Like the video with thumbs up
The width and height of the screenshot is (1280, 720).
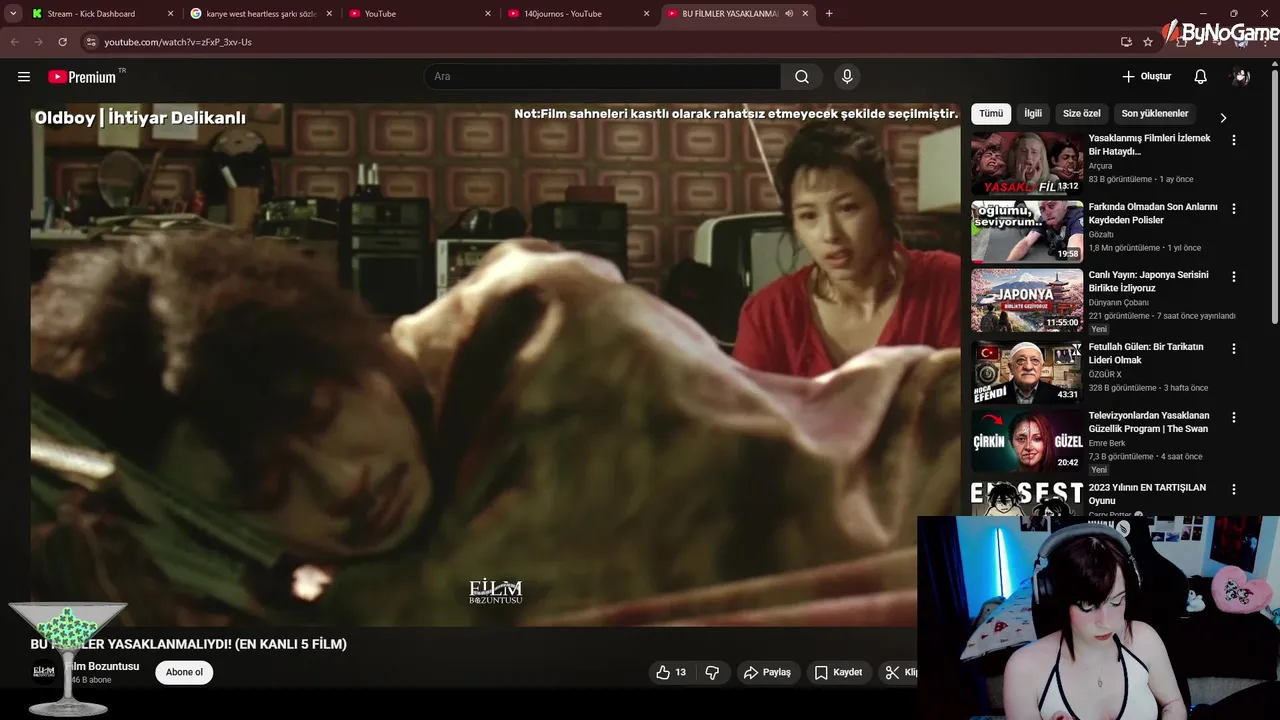tap(671, 672)
